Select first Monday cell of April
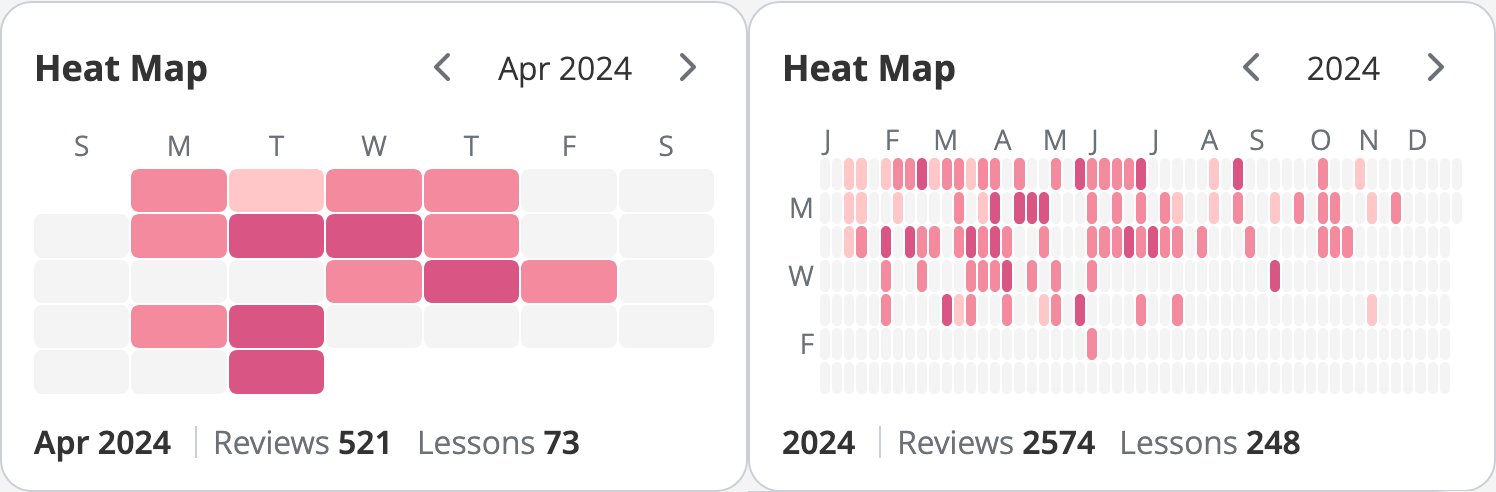Viewport: 1496px width, 492px height. tap(179, 190)
